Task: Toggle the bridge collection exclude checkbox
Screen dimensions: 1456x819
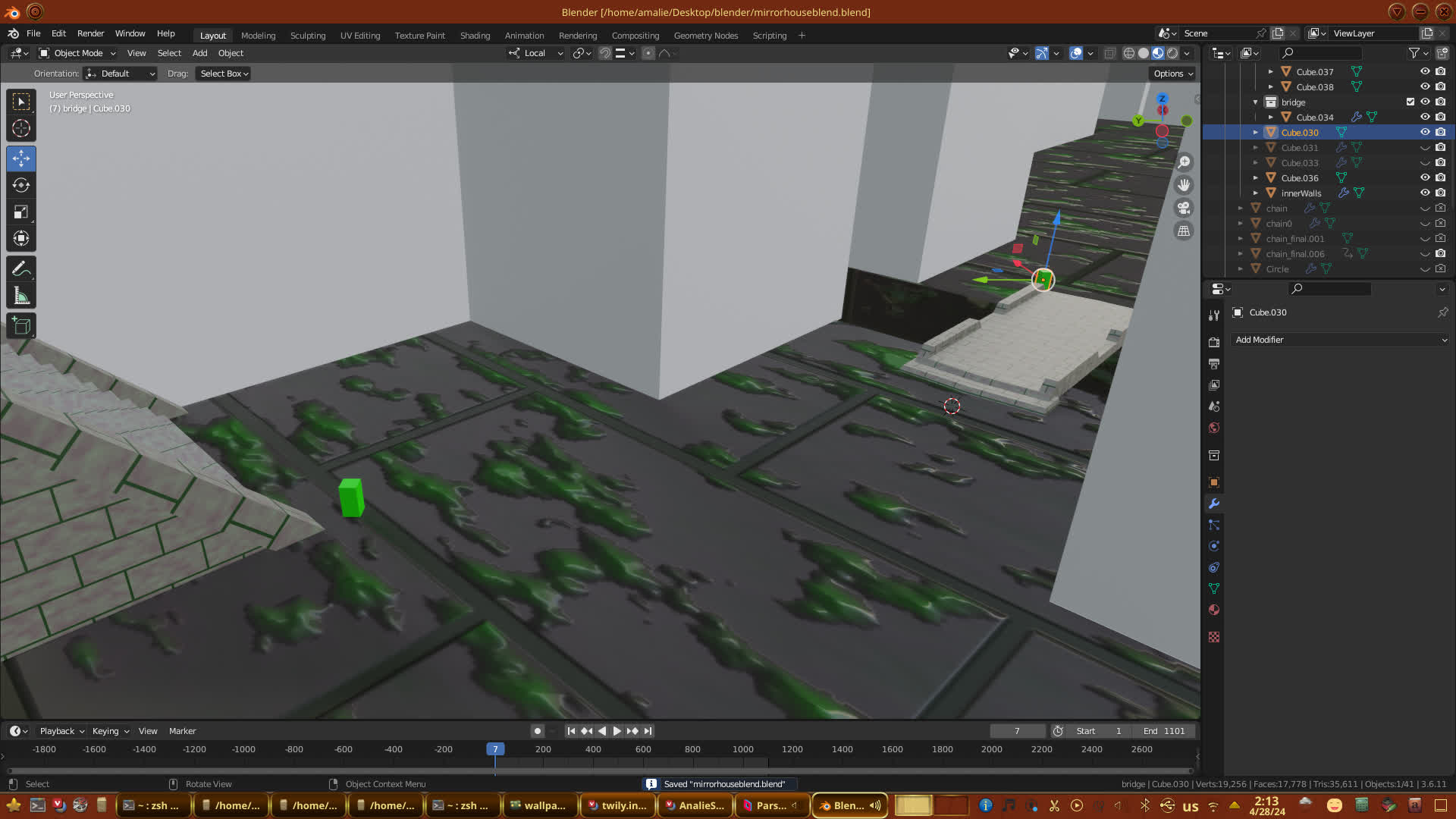Action: (x=1410, y=102)
